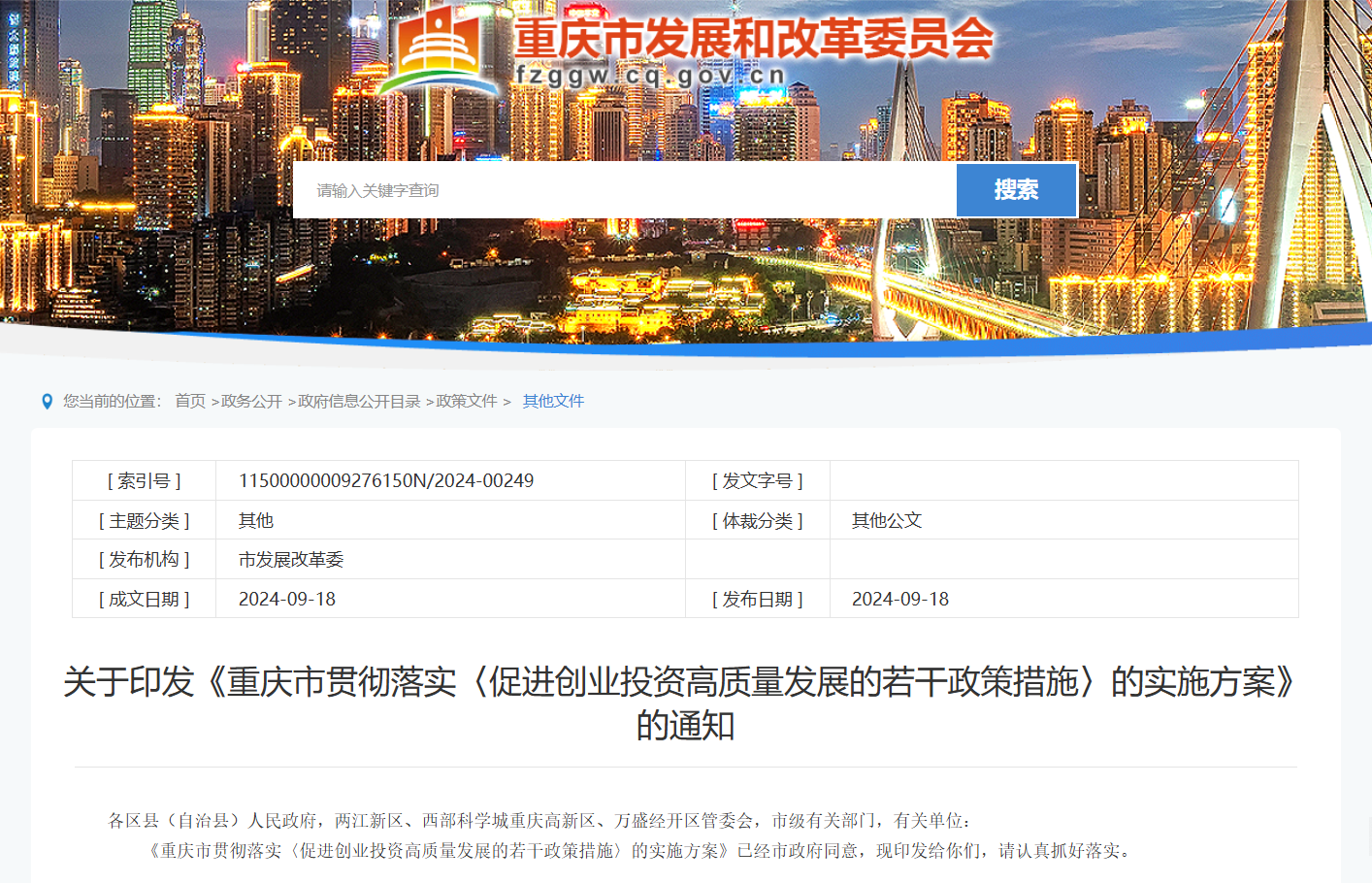The image size is (1372, 883).
Task: Select the 其他文件 breadcrumb entry
Action: pos(553,401)
